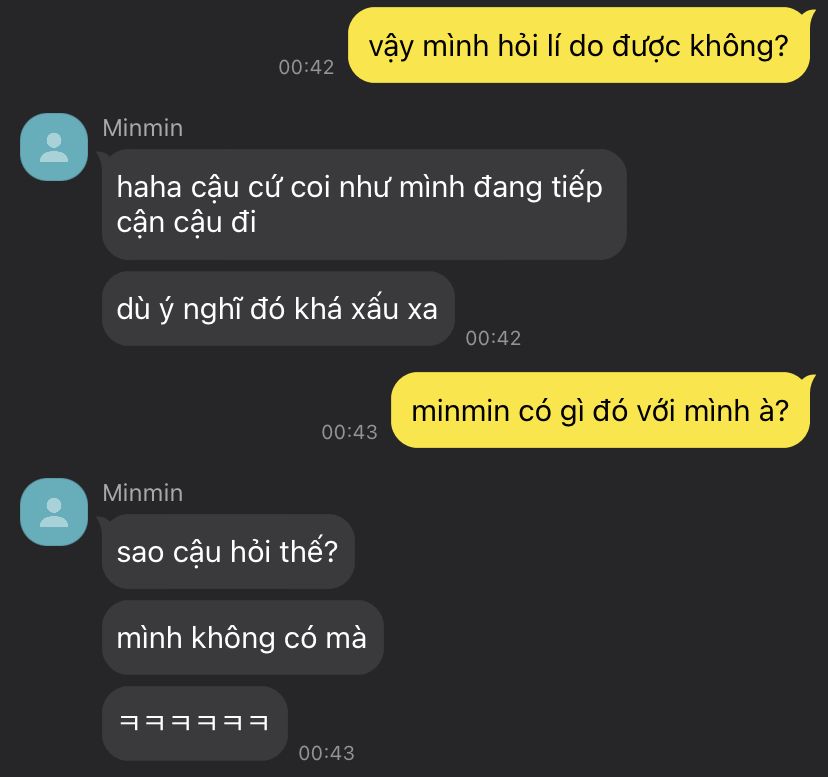Screen dimensions: 828x777
Task: Tap the Minmin name above 'haha cậu' message
Action: tap(143, 128)
